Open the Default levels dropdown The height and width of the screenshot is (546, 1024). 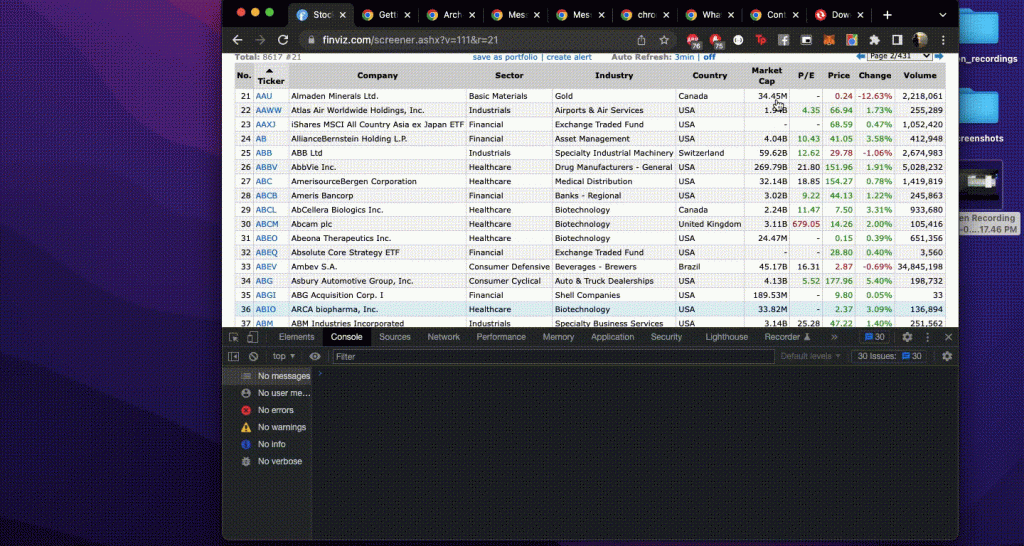point(811,356)
